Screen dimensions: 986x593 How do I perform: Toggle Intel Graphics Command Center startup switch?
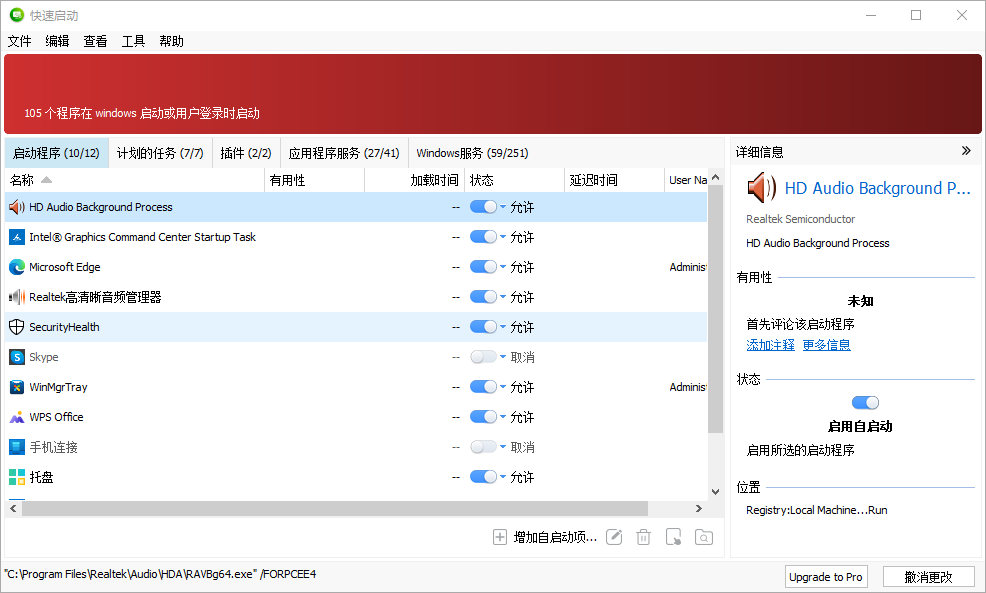[484, 237]
